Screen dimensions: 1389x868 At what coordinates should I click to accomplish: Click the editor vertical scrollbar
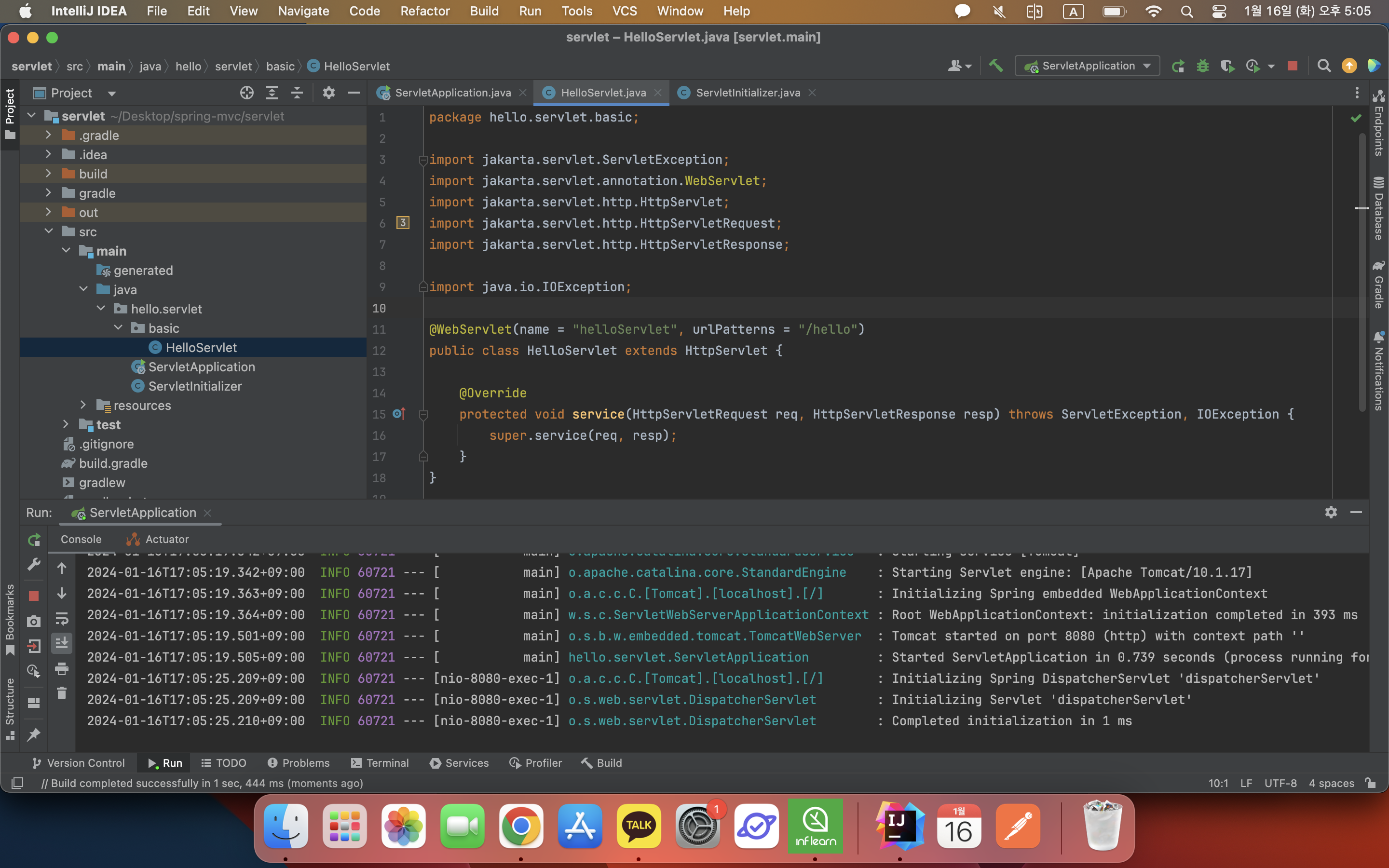(x=1362, y=272)
